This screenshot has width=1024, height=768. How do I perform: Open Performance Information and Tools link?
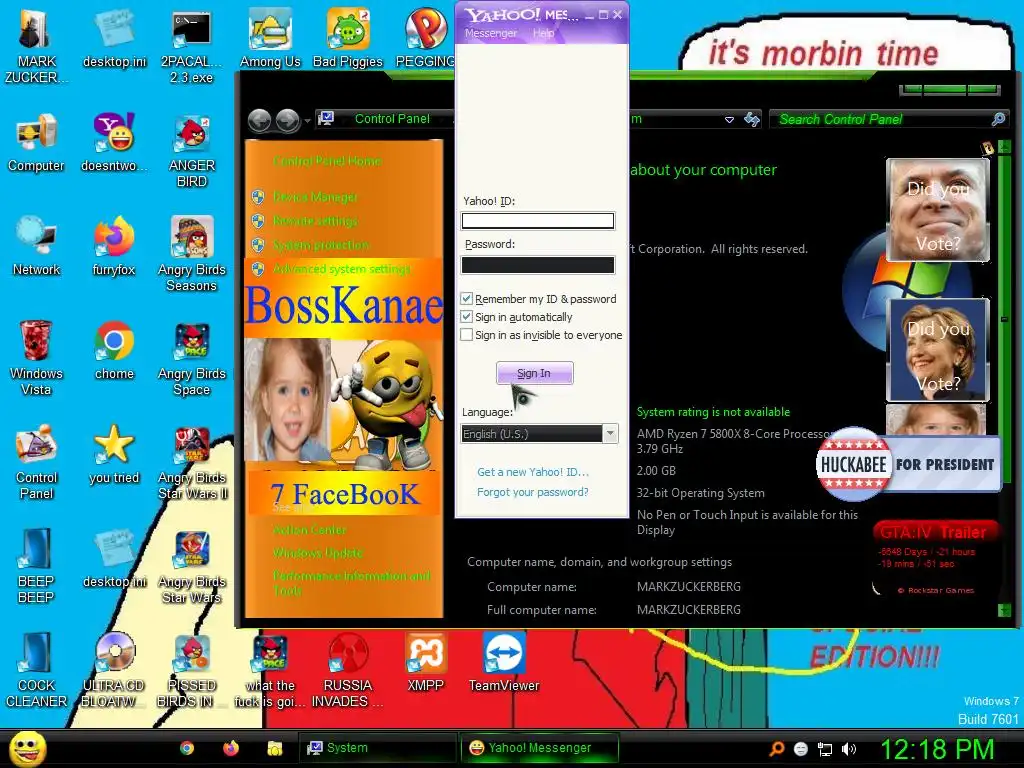click(x=351, y=583)
